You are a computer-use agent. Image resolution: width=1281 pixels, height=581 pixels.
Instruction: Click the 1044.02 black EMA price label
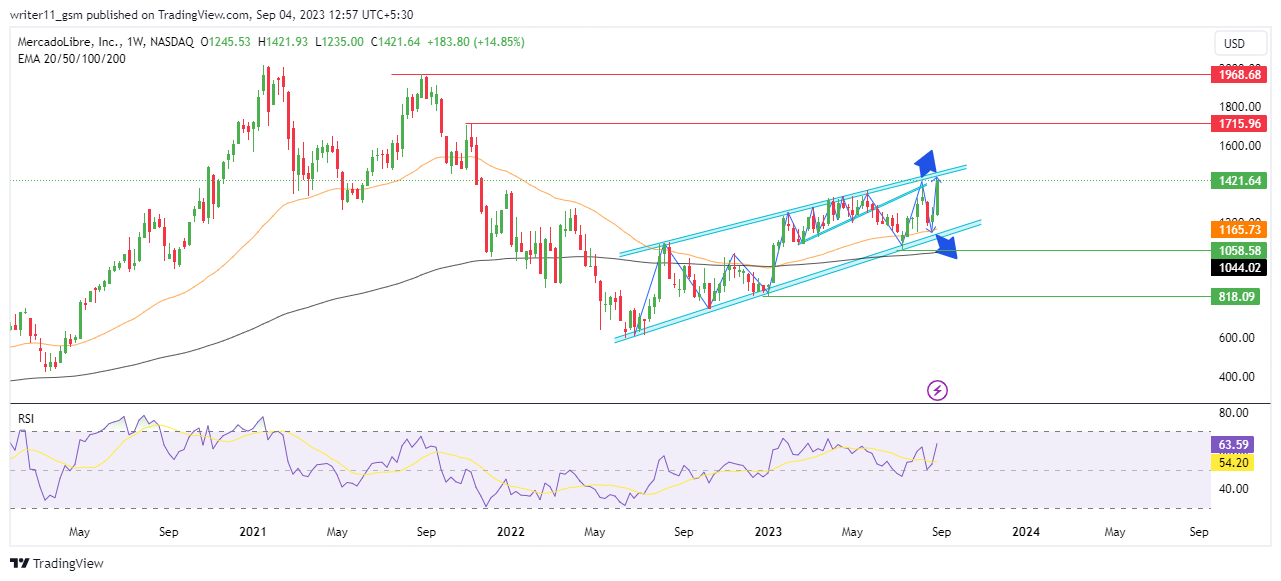1238,267
